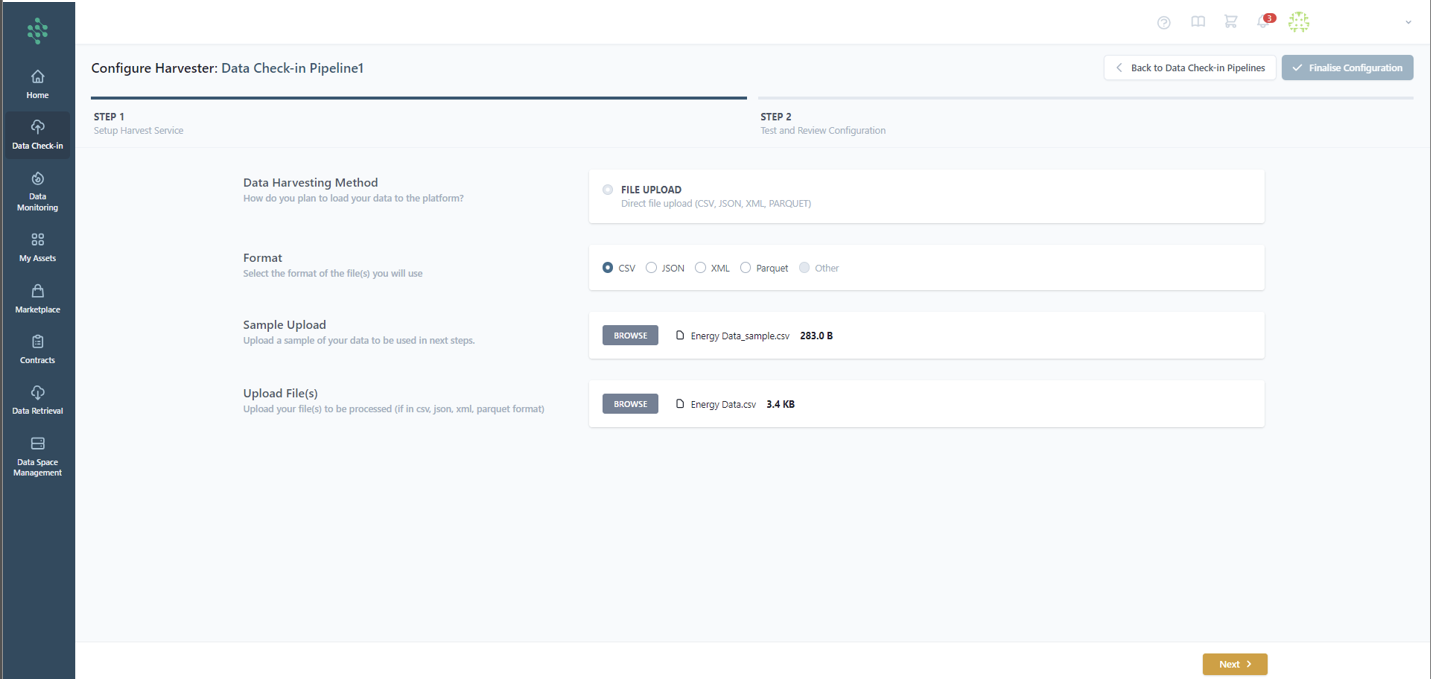1431x679 pixels.
Task: Open Marketplace in the sidebar
Action: (x=37, y=298)
